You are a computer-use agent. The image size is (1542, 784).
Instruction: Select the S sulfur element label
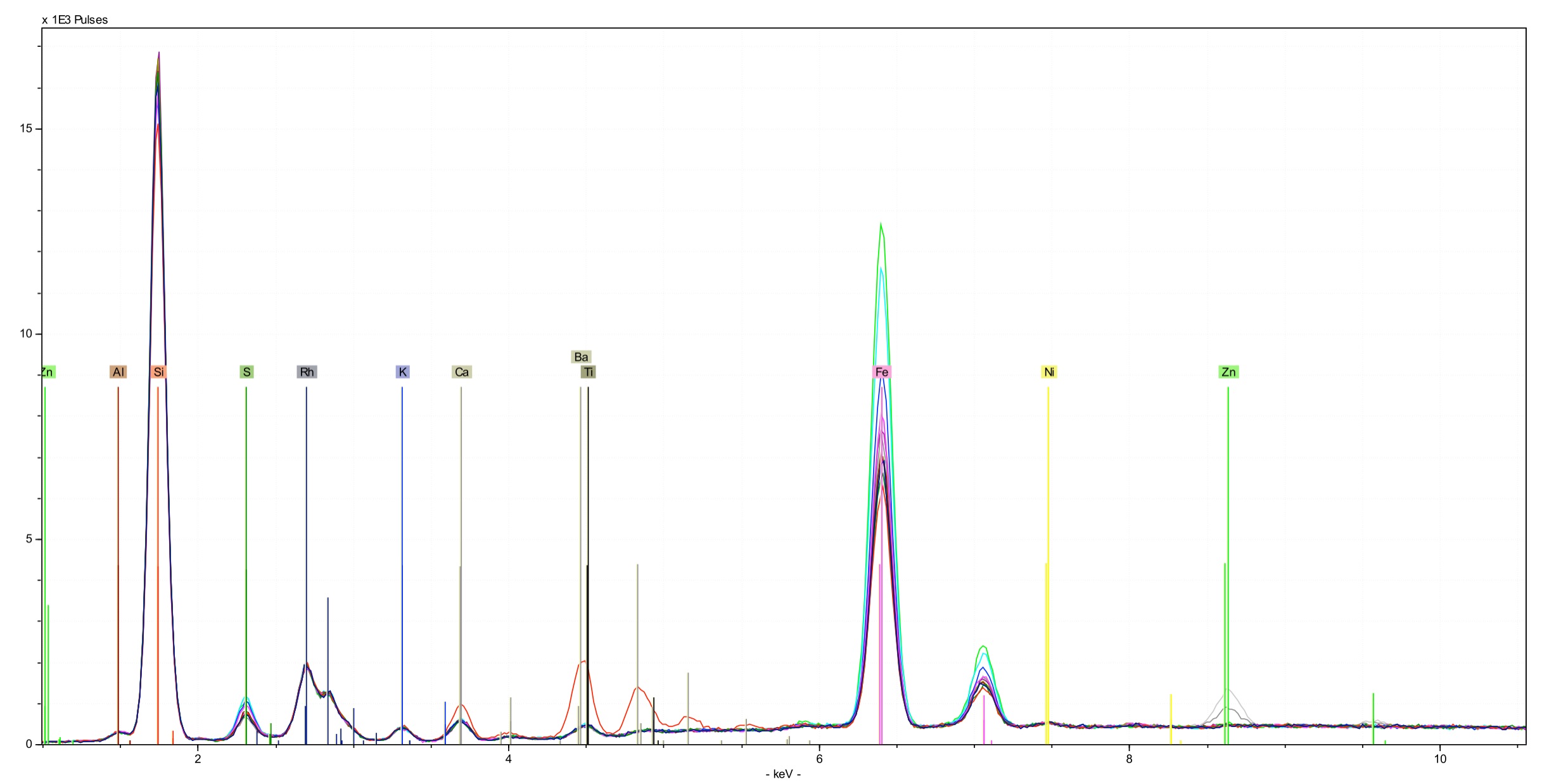pos(246,372)
